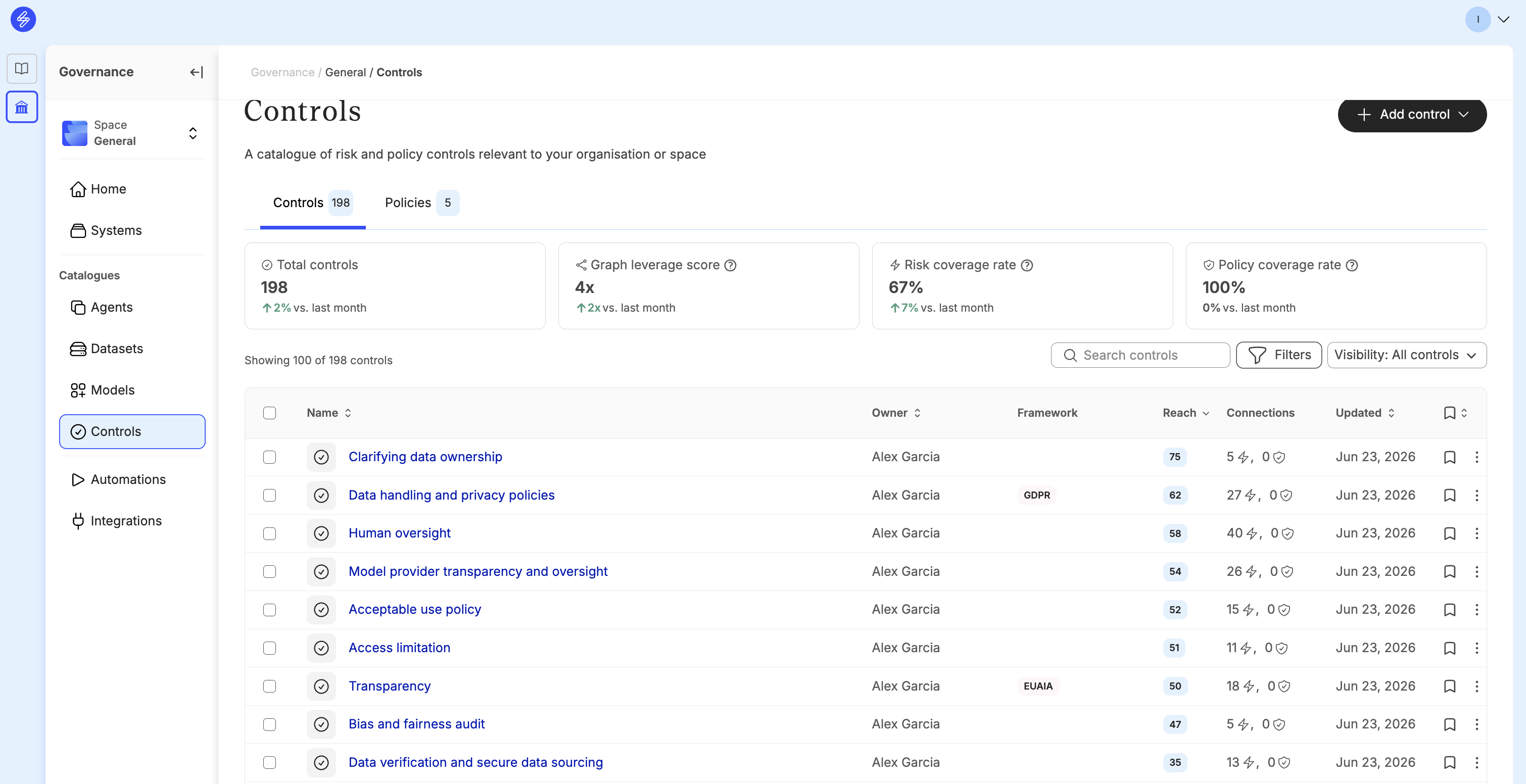The image size is (1526, 784).
Task: Switch to the Policies tab
Action: click(x=421, y=203)
